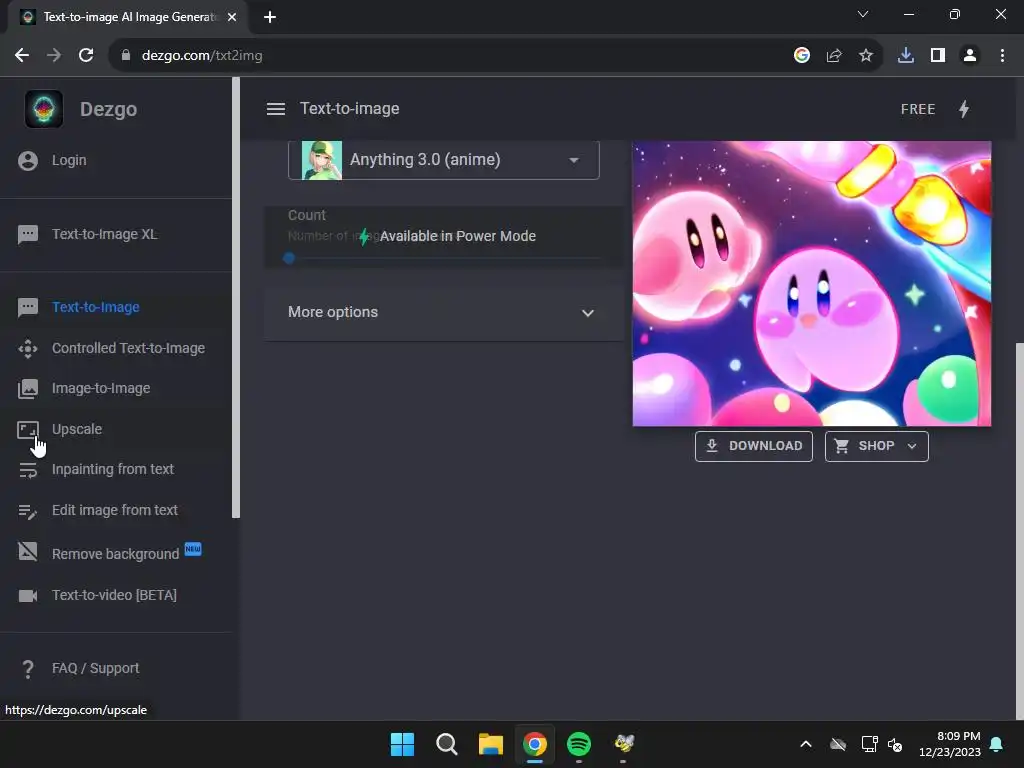Open the model dropdown Anything 3.0 (anime)

click(443, 160)
